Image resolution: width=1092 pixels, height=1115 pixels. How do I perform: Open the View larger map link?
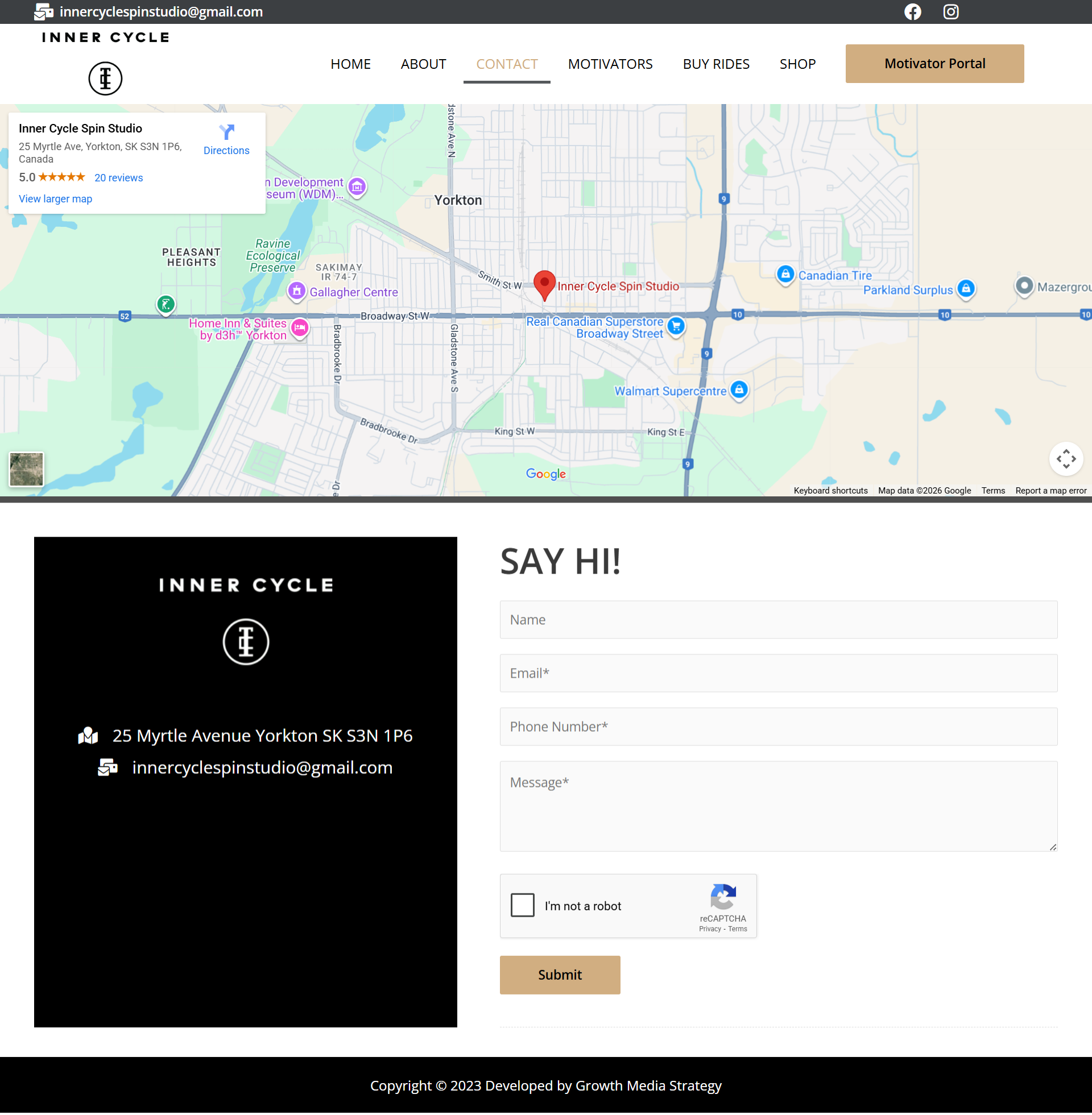pos(55,199)
